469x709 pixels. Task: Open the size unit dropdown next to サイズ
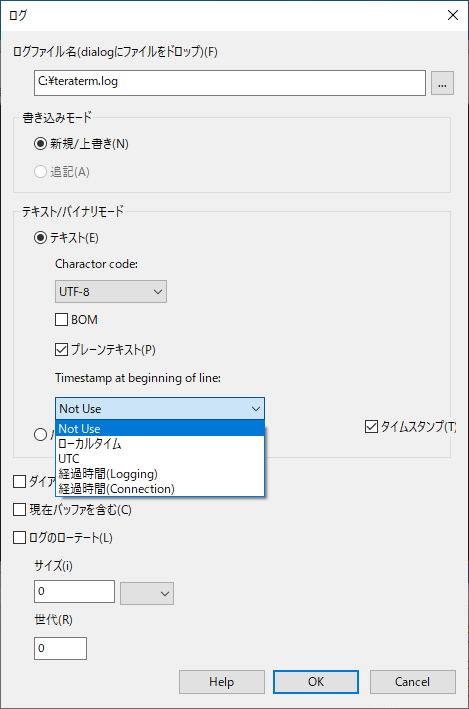(x=147, y=593)
